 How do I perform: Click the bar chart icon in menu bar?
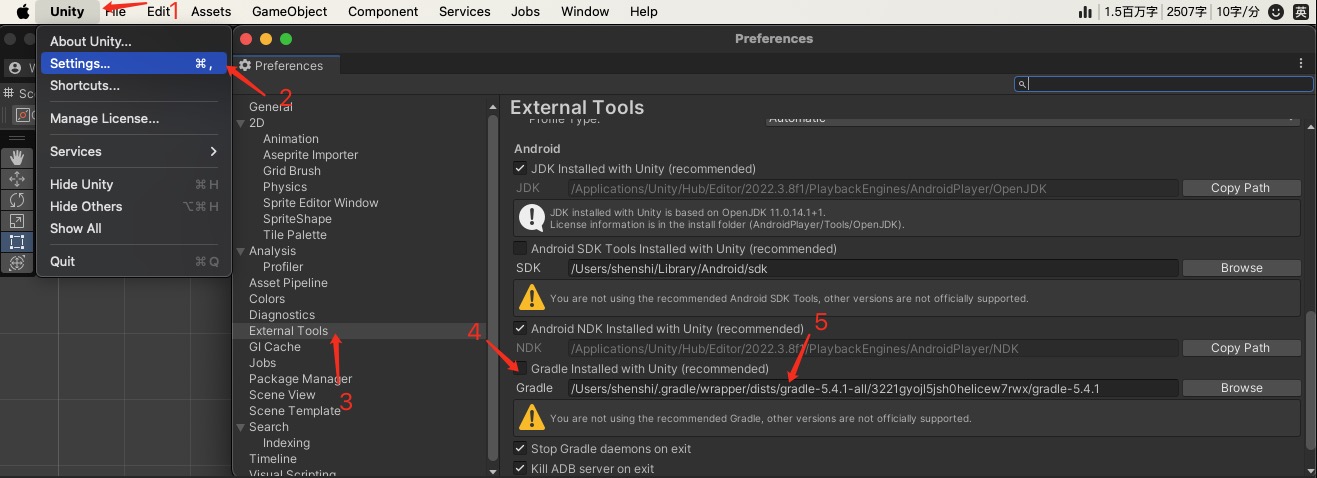1085,12
